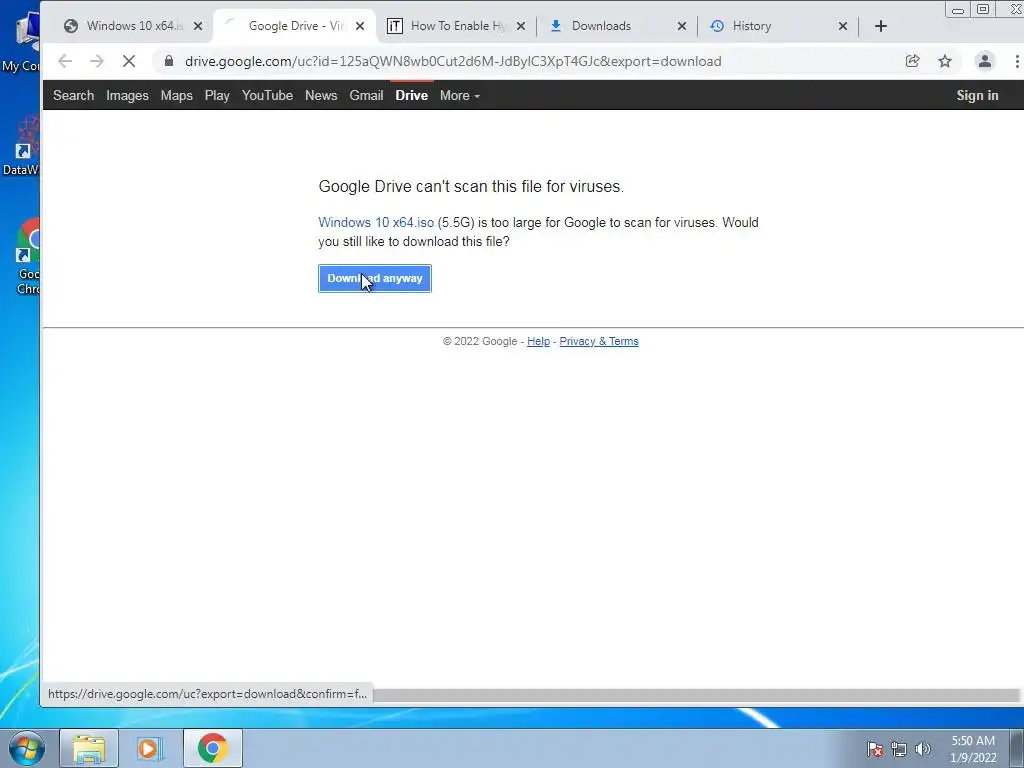Close the Downloads tab

click(682, 26)
